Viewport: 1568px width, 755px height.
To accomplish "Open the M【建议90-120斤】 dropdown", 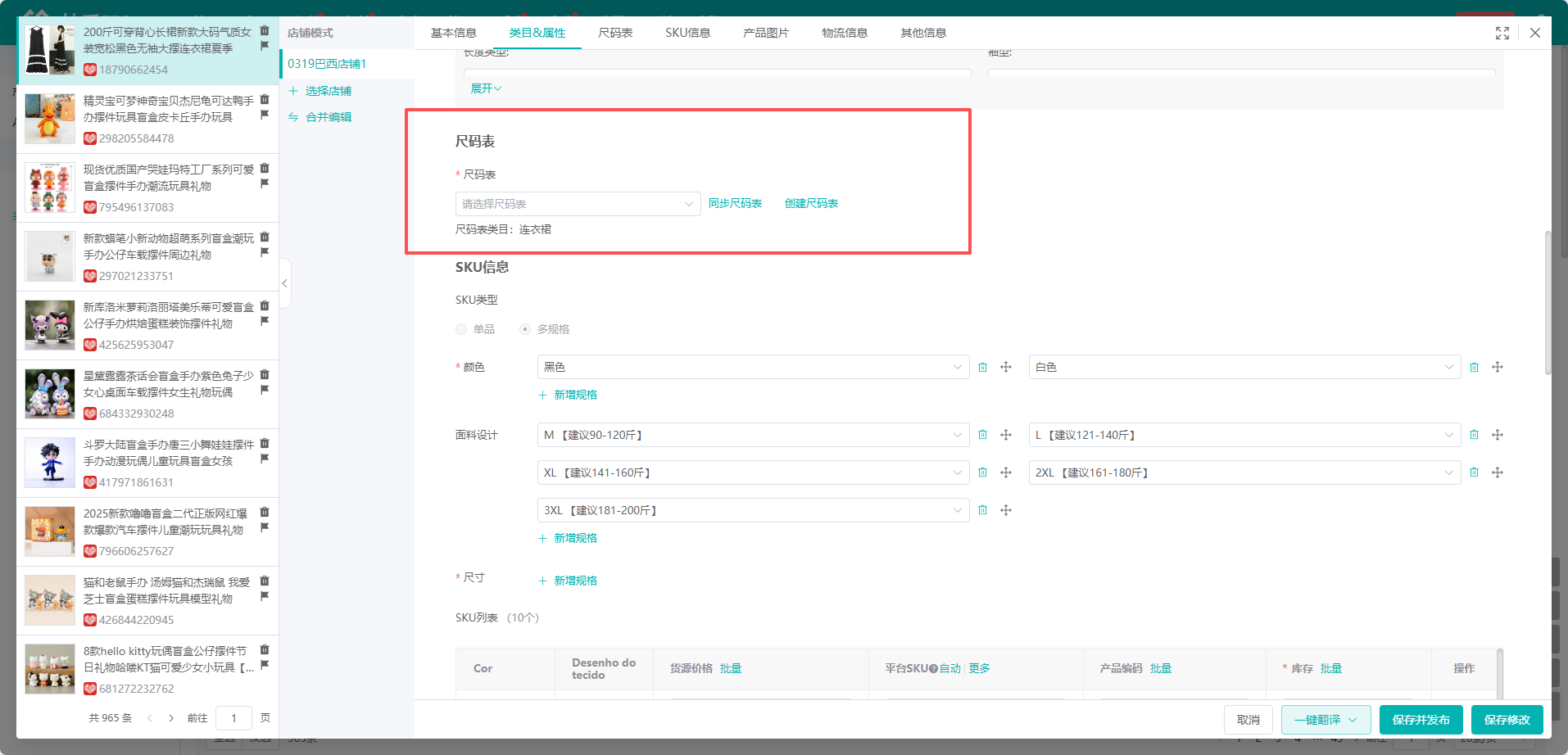I will (752, 436).
